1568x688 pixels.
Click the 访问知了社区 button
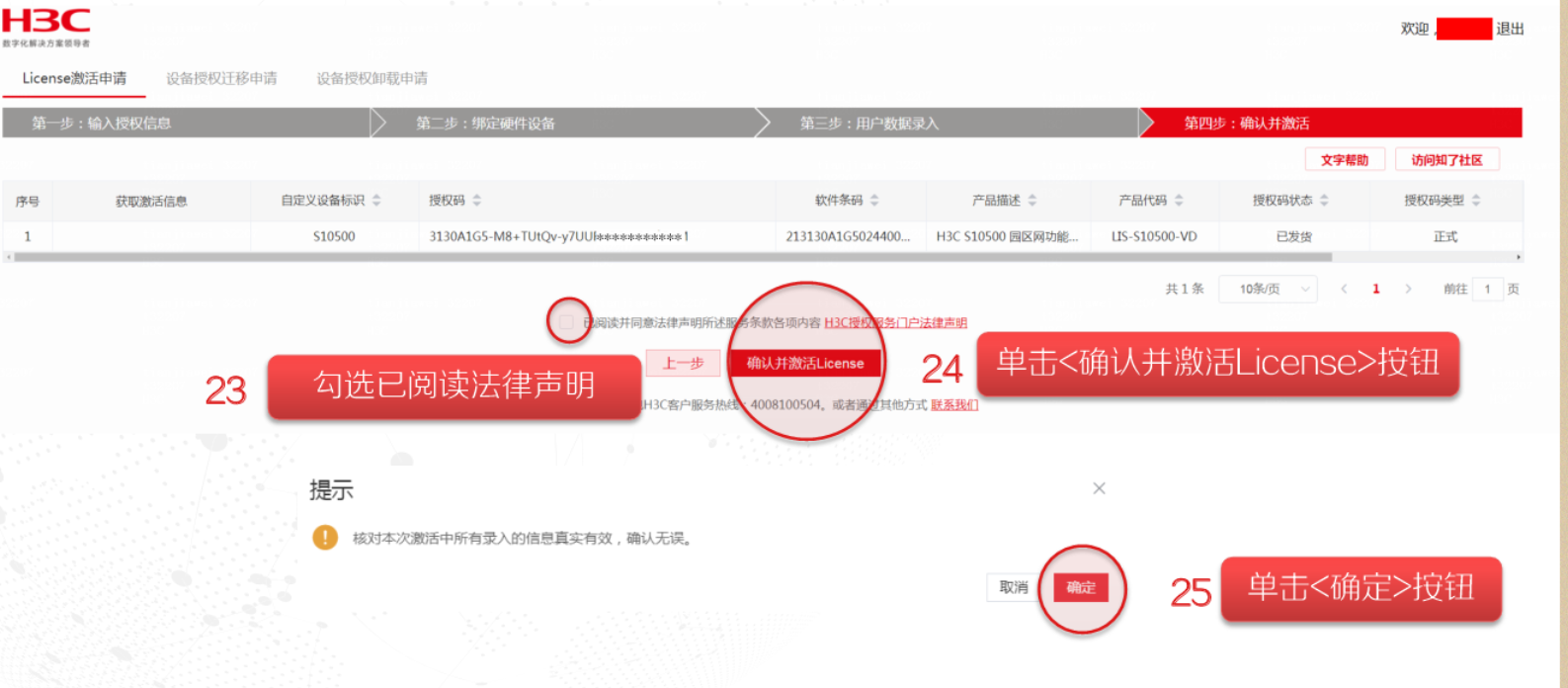coord(1446,160)
